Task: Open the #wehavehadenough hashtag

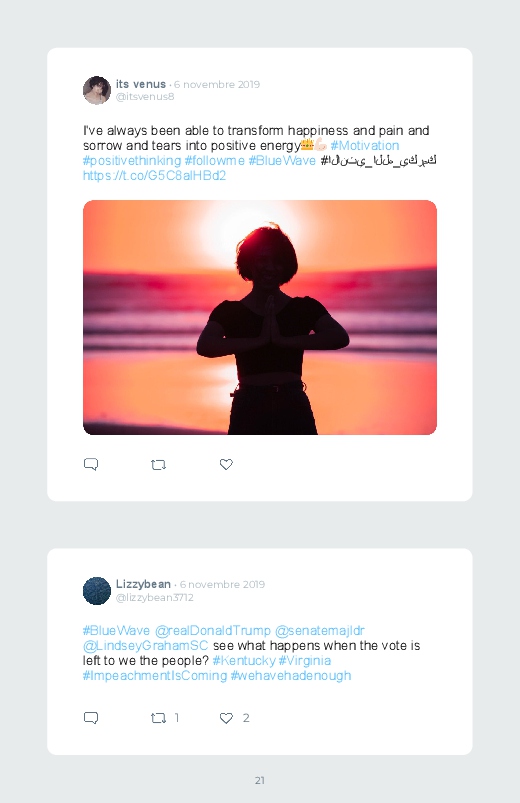Action: click(x=291, y=675)
